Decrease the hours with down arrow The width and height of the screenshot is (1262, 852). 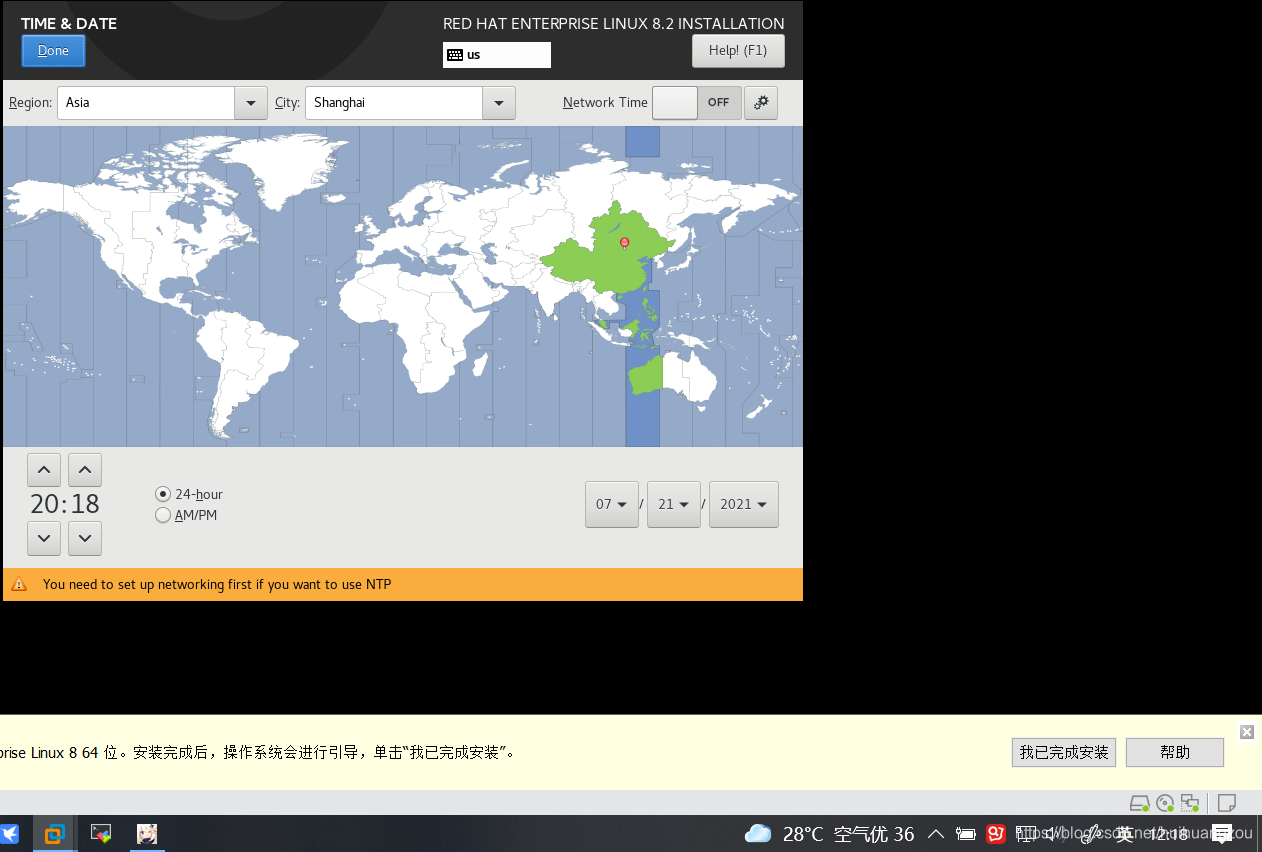click(44, 538)
